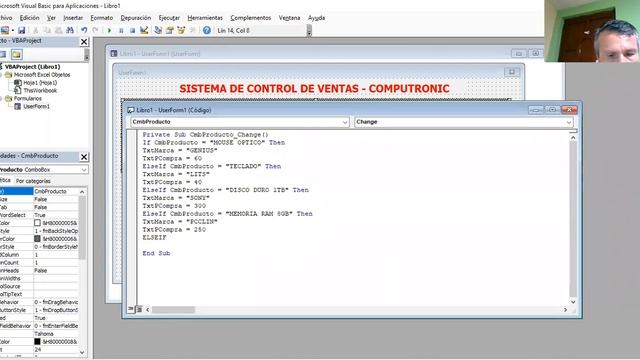Click the CmbProducto name property value
Viewport: 640px width, 360px height.
coord(56,191)
